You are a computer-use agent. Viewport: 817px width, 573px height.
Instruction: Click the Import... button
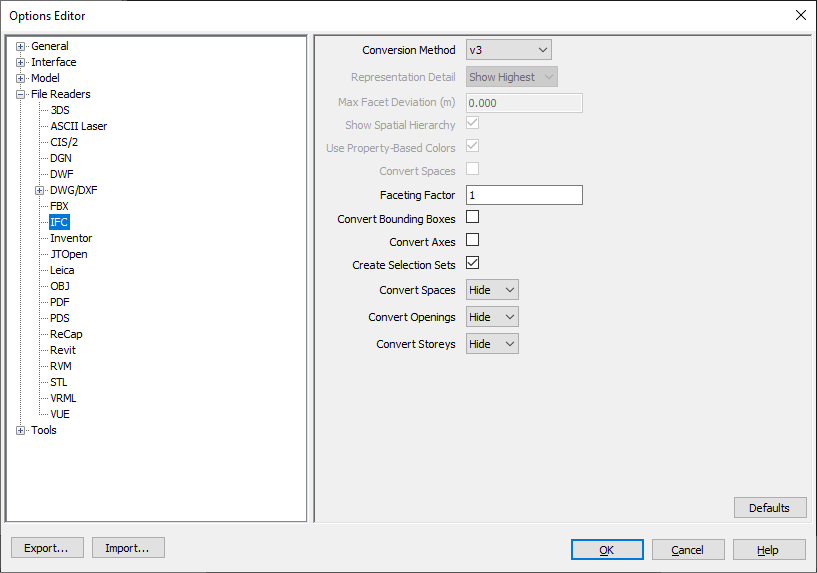(x=128, y=548)
